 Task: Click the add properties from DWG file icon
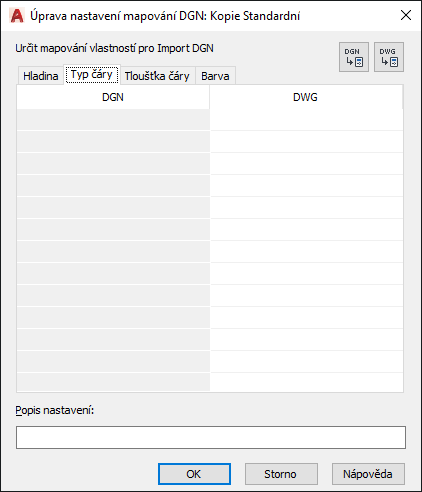tap(389, 57)
